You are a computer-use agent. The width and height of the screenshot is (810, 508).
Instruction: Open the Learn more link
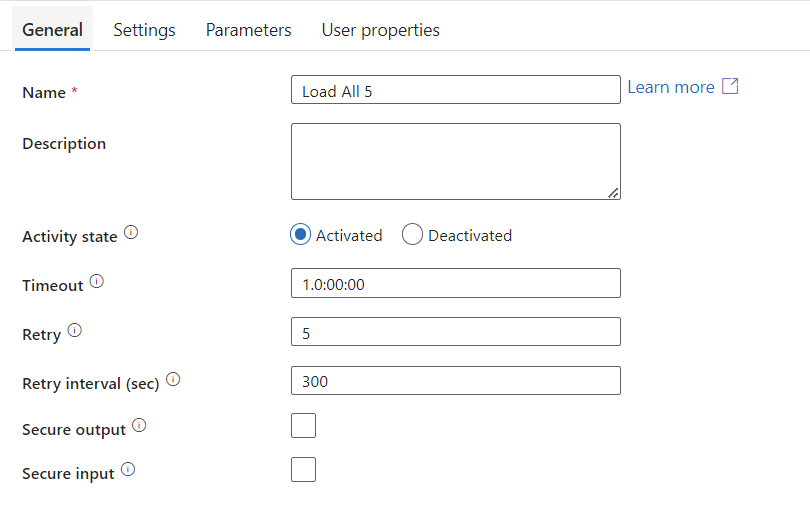tap(671, 87)
